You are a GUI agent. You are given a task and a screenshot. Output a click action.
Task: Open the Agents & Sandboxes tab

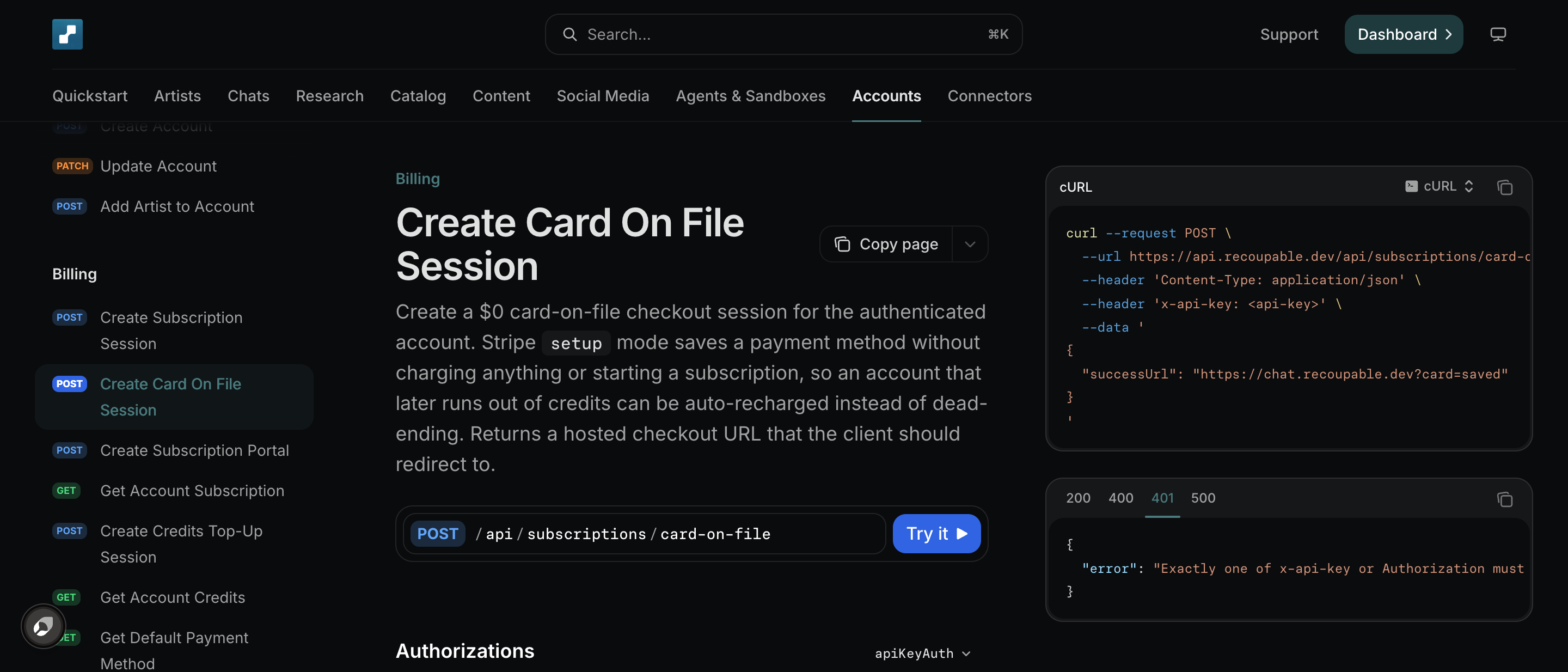pos(751,95)
